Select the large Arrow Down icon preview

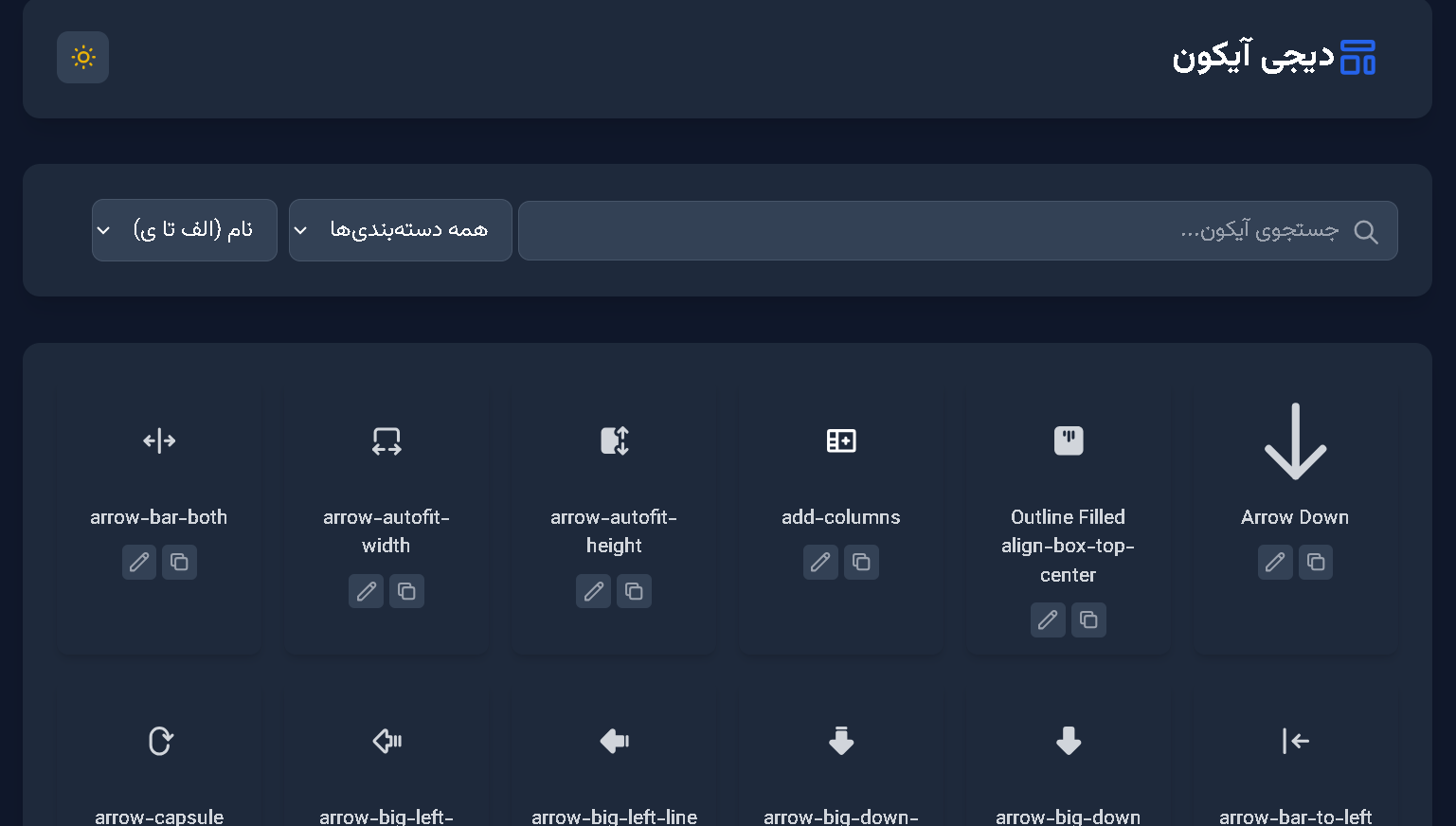click(1295, 441)
